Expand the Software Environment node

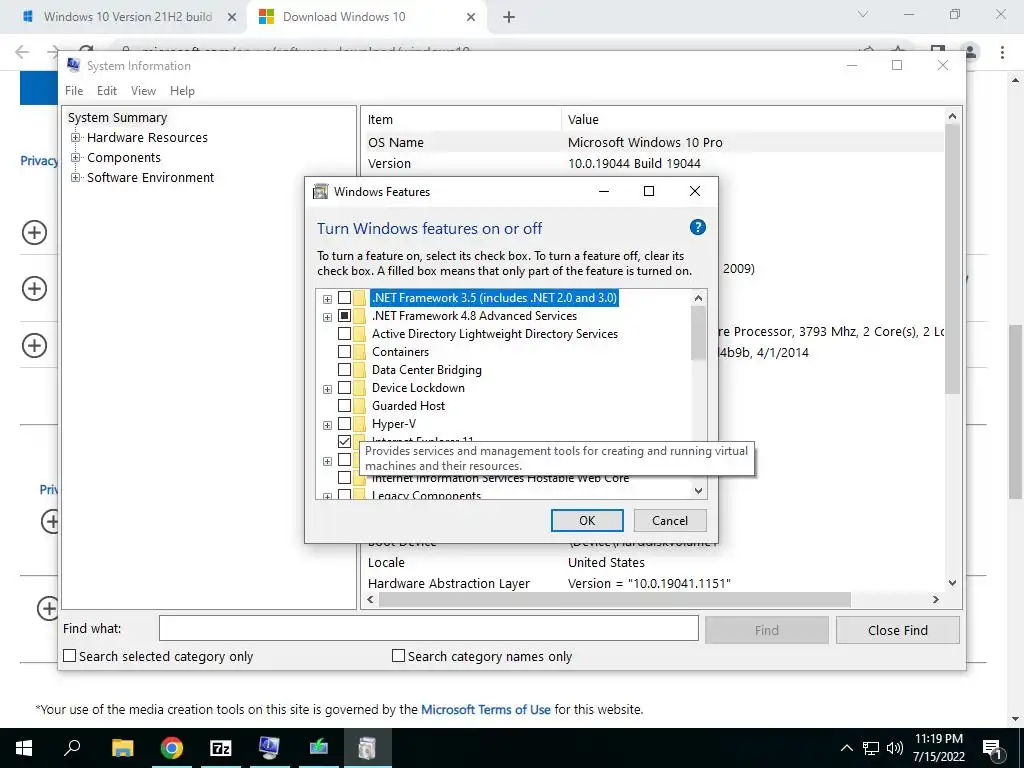pyautogui.click(x=76, y=178)
